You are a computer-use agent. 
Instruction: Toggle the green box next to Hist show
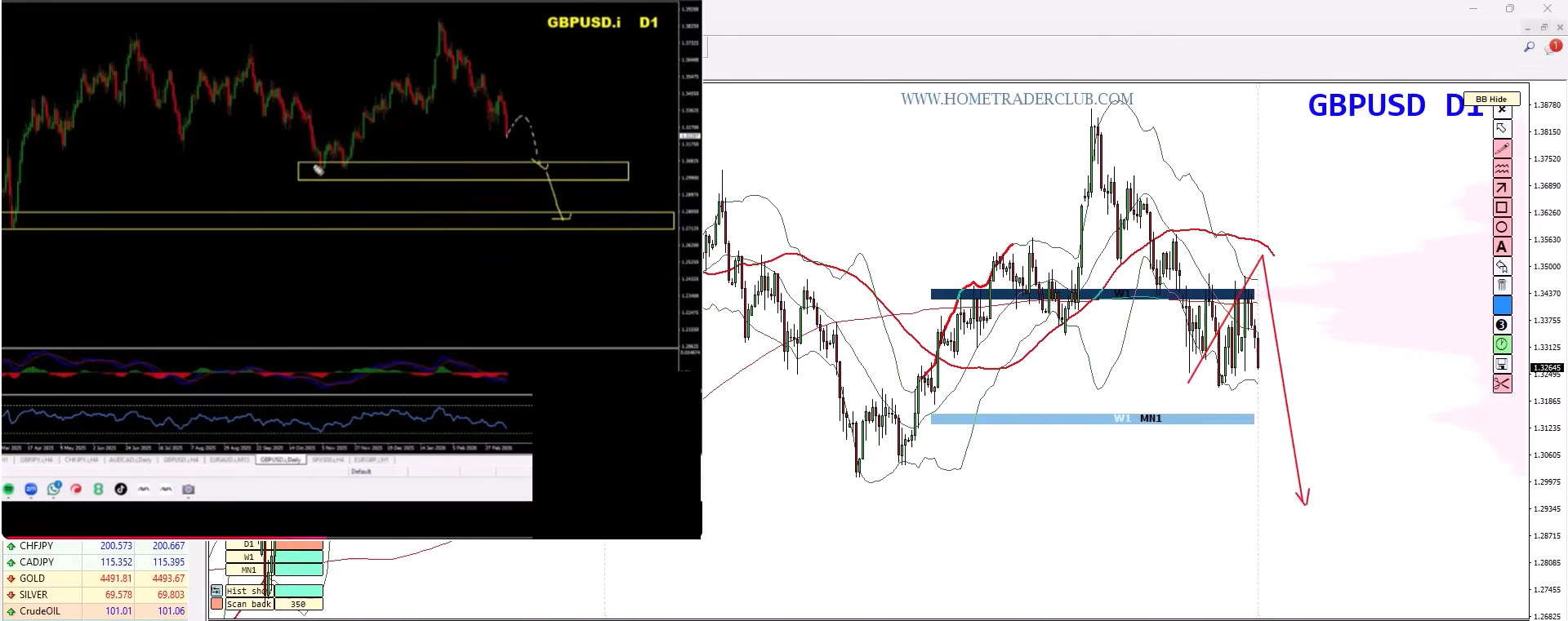click(299, 590)
